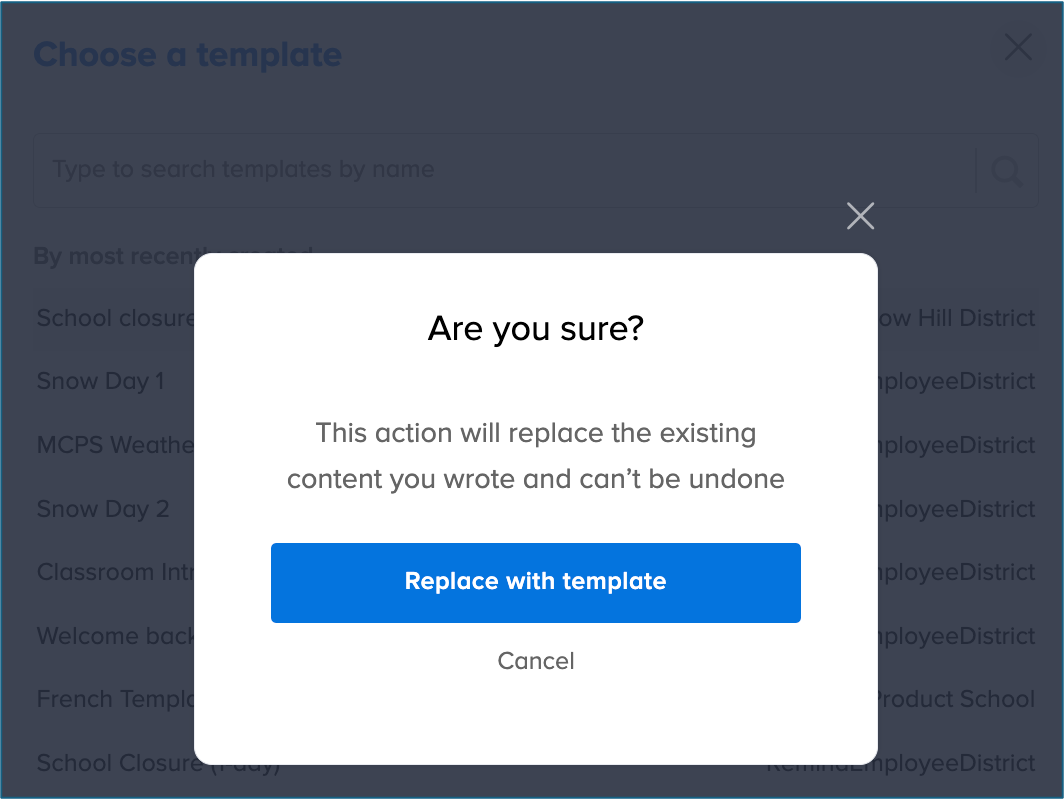Choose the French Template entry
The width and height of the screenshot is (1064, 800).
tap(114, 699)
